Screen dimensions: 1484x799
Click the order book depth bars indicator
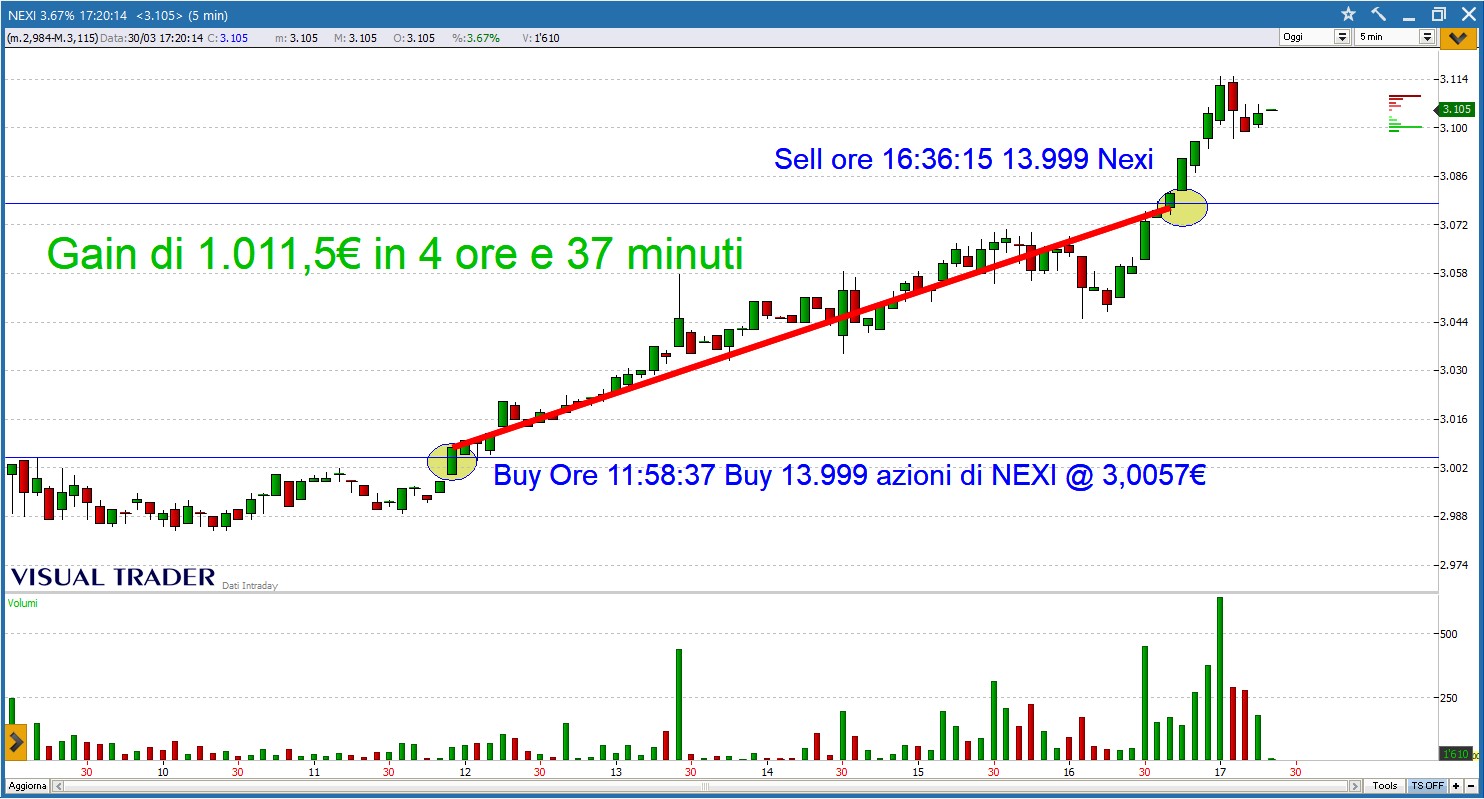[x=1404, y=111]
